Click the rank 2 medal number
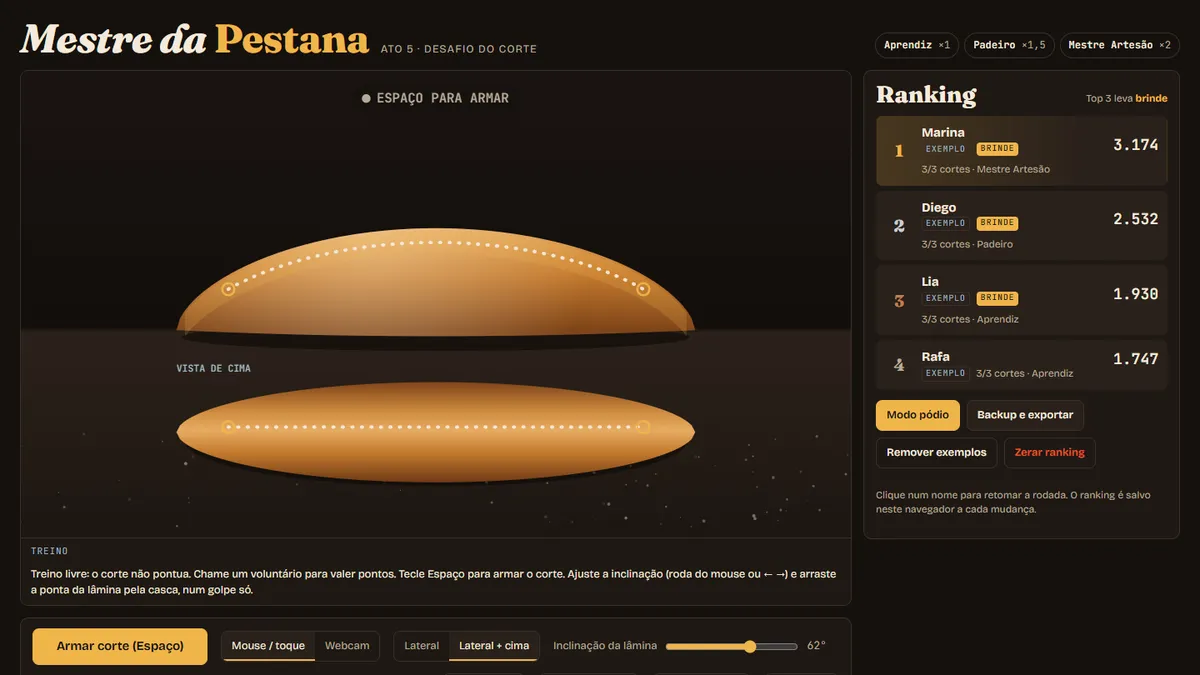 pyautogui.click(x=899, y=226)
